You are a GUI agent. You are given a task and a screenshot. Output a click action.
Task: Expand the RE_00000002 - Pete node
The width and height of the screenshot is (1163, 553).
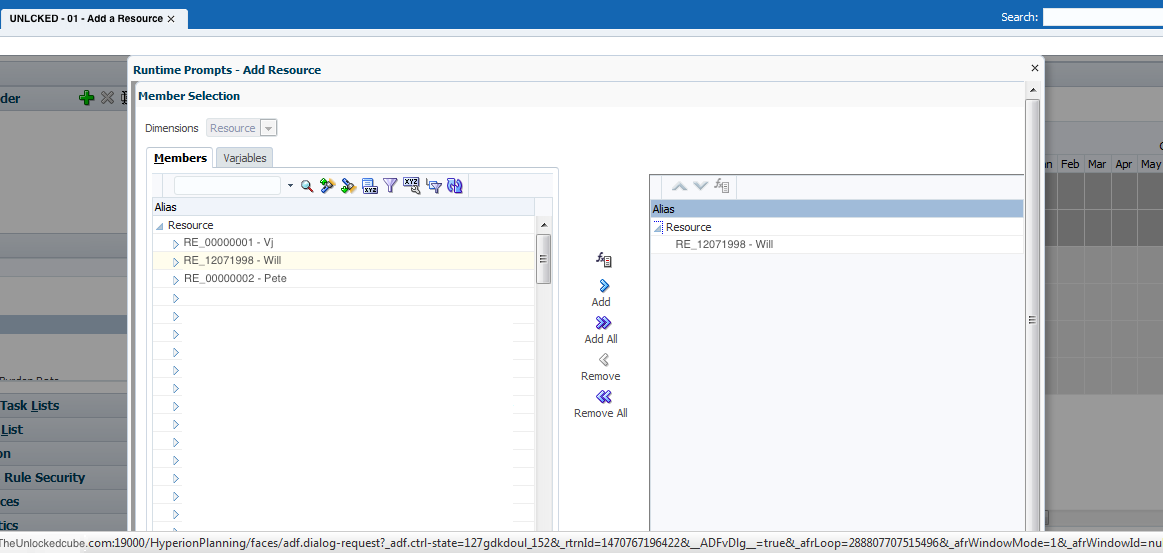[x=176, y=280]
